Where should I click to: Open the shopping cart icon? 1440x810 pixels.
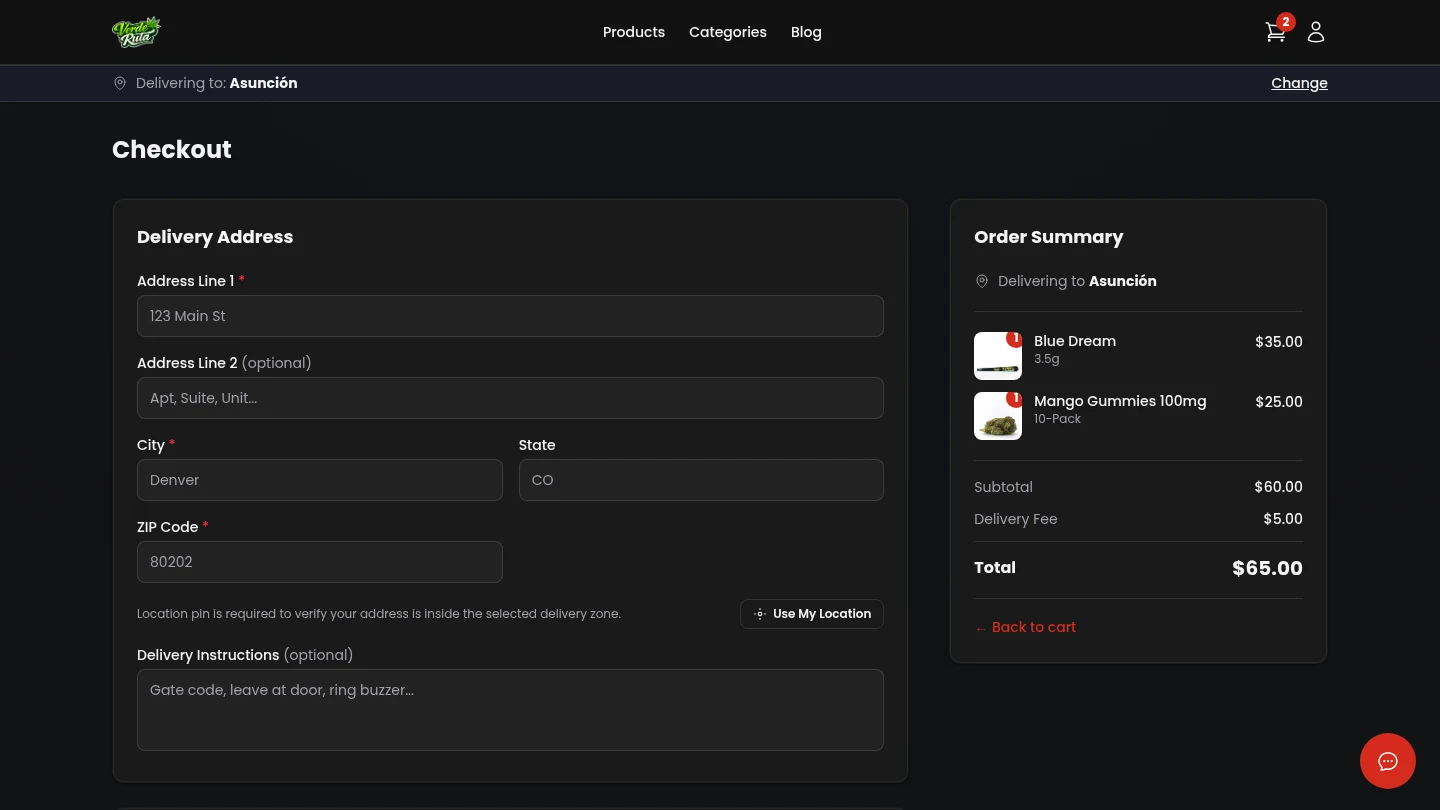pos(1275,32)
